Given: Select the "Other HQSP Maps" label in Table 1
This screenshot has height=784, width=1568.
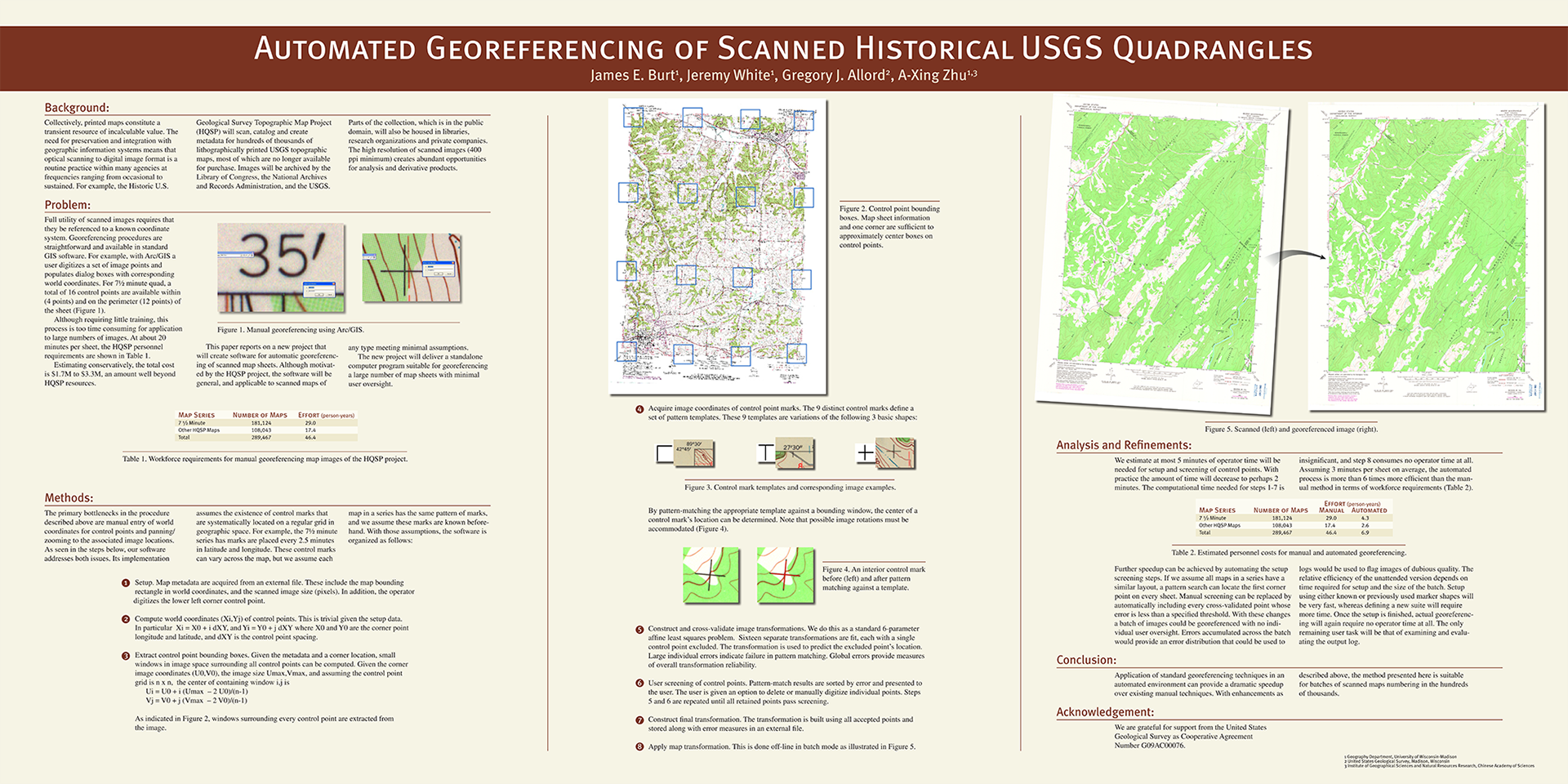Looking at the screenshot, I should [x=199, y=430].
